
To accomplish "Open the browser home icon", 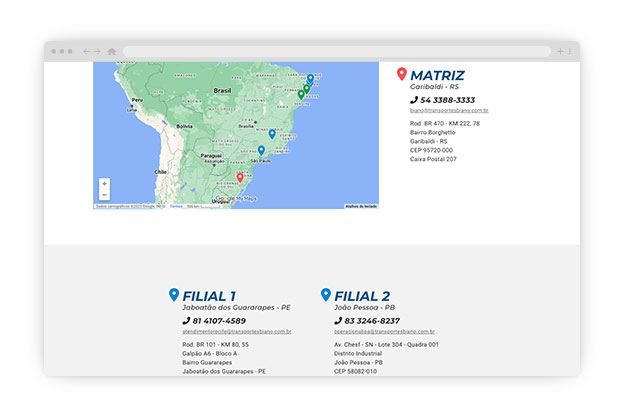I will [x=112, y=51].
